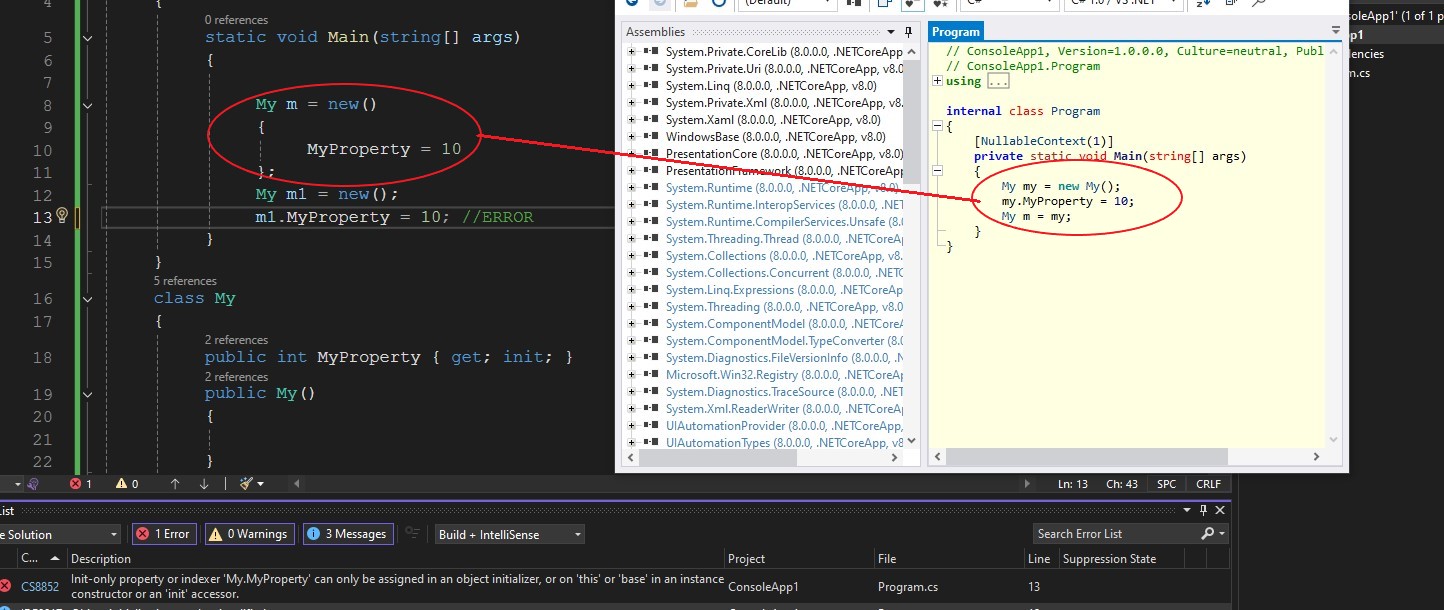Collapse the Program class block in ILSpy

936,126
